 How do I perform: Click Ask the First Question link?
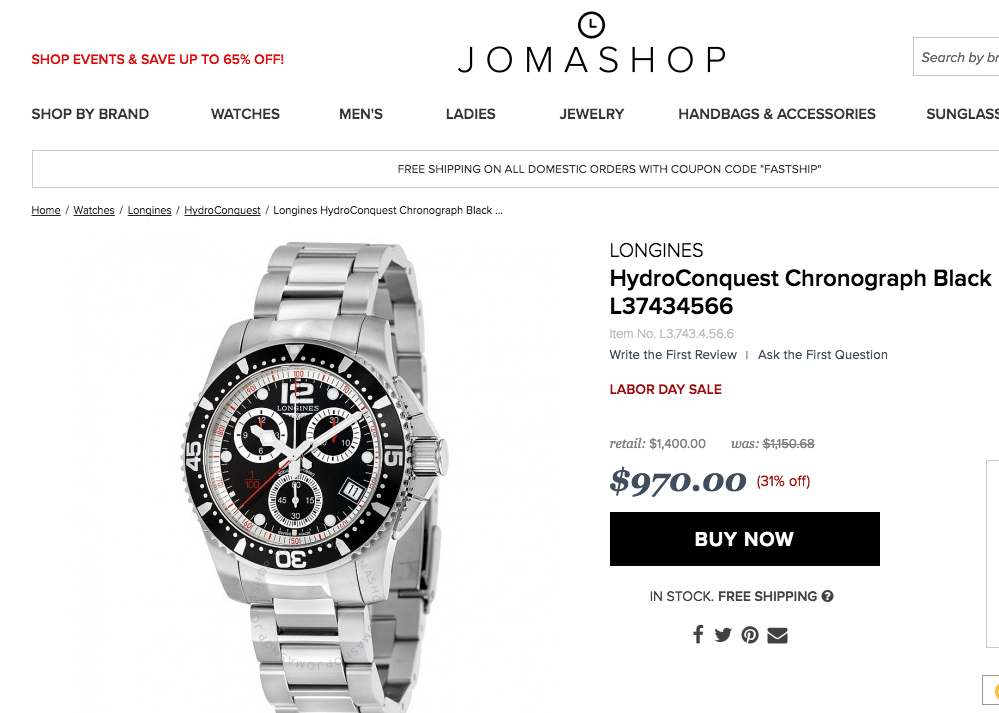tap(823, 355)
